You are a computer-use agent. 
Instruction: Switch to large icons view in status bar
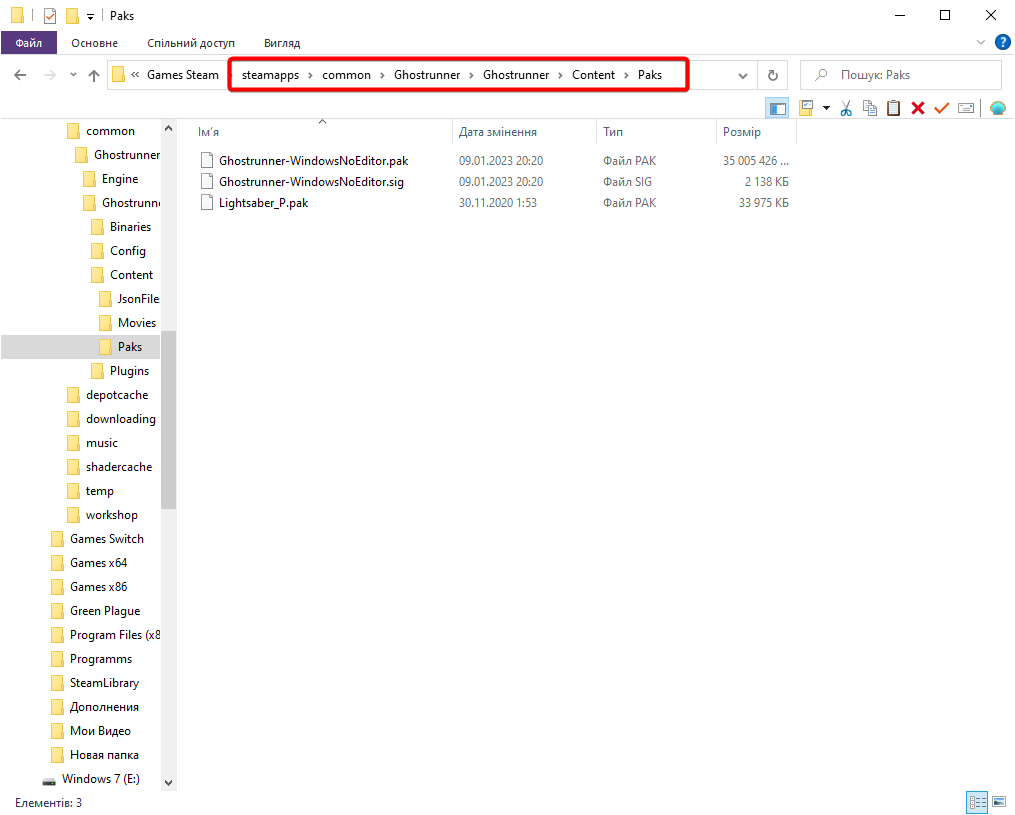(x=999, y=803)
